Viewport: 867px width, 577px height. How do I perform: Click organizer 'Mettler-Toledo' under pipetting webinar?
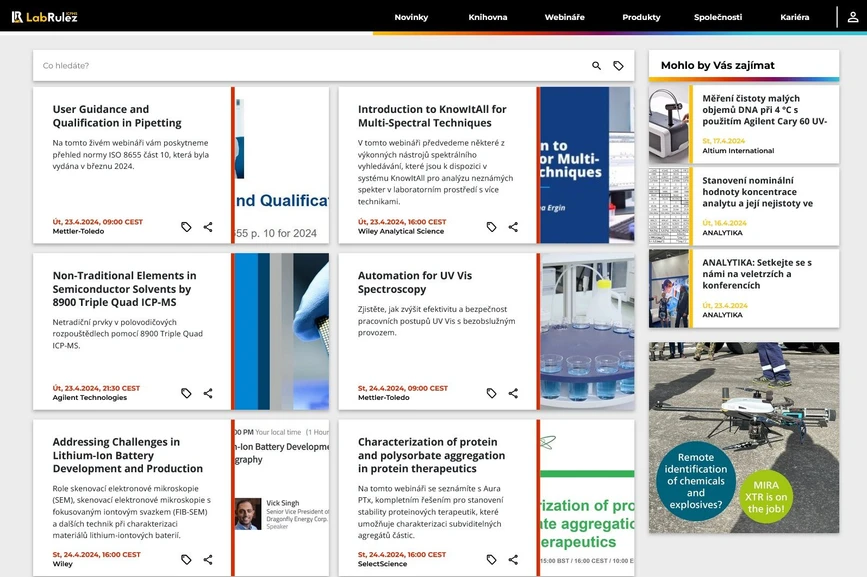pyautogui.click(x=78, y=232)
